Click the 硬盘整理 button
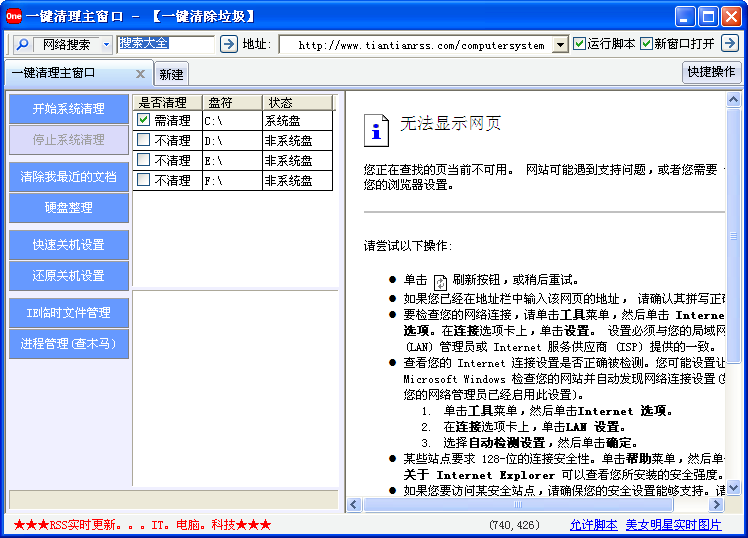 [69, 208]
